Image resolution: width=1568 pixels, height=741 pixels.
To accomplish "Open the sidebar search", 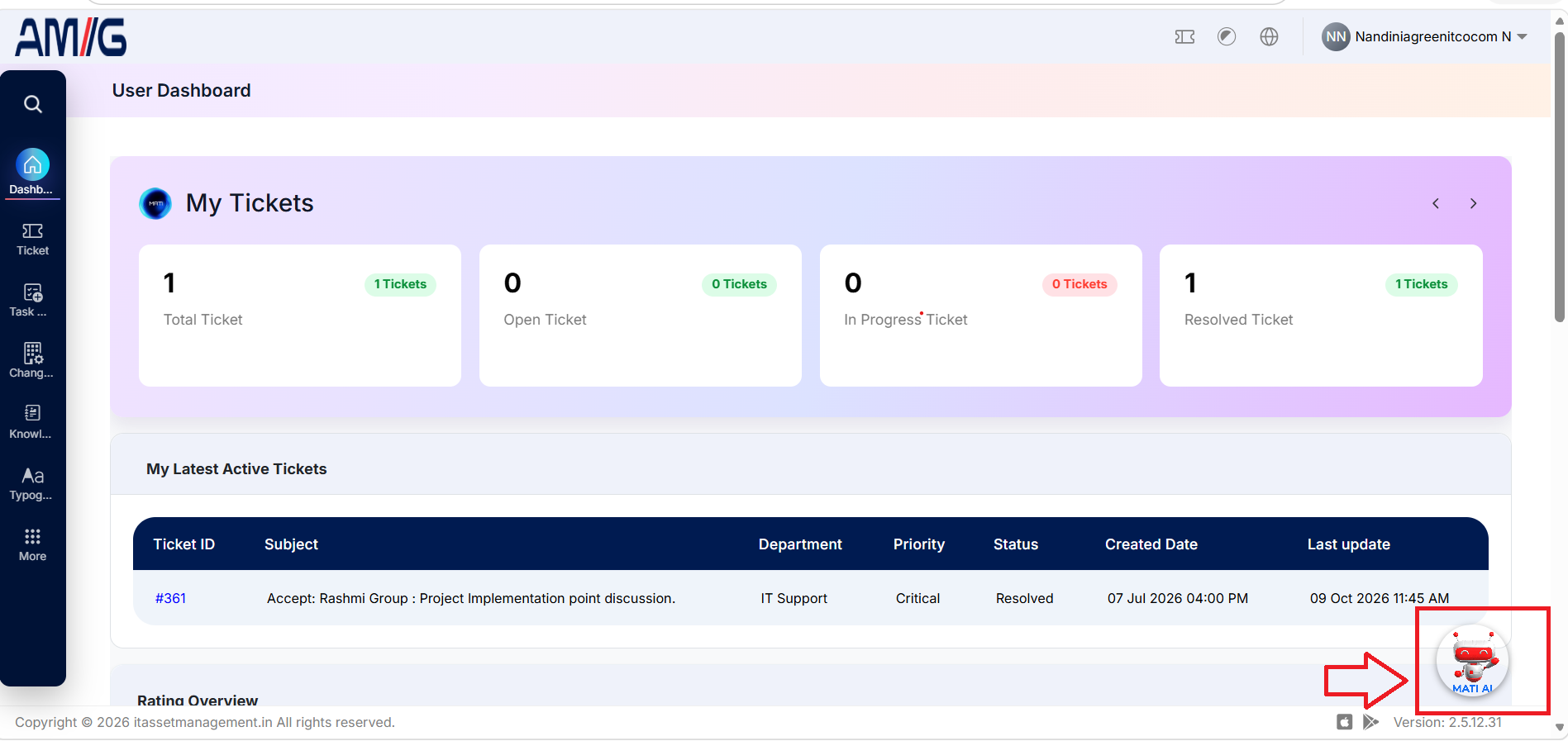I will tap(33, 104).
